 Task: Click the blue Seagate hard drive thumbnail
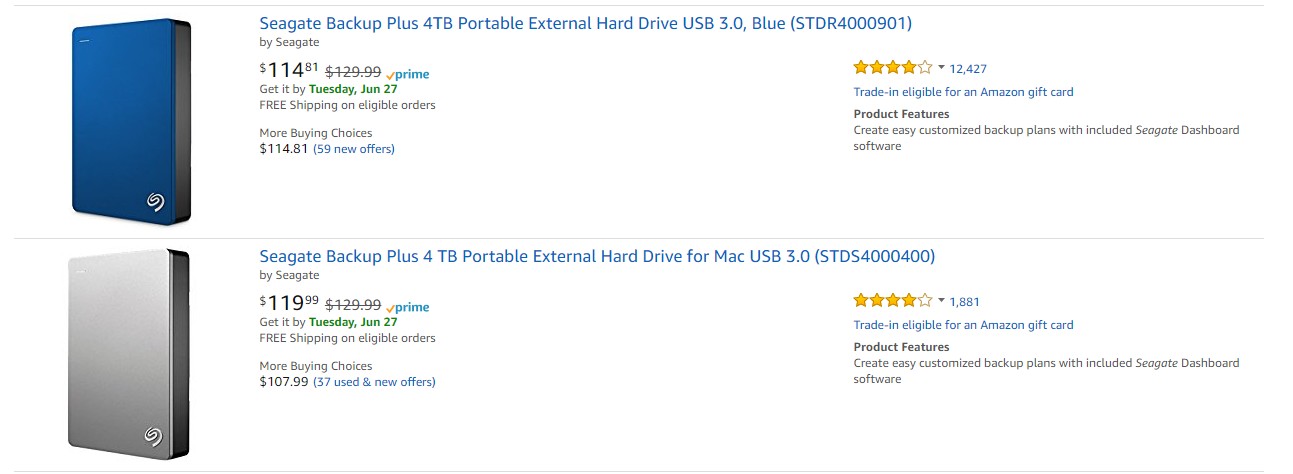pyautogui.click(x=131, y=122)
